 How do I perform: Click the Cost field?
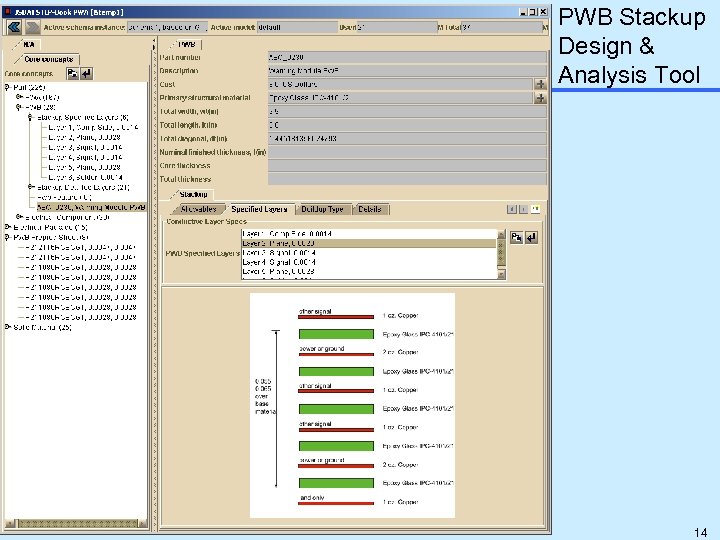tap(400, 84)
